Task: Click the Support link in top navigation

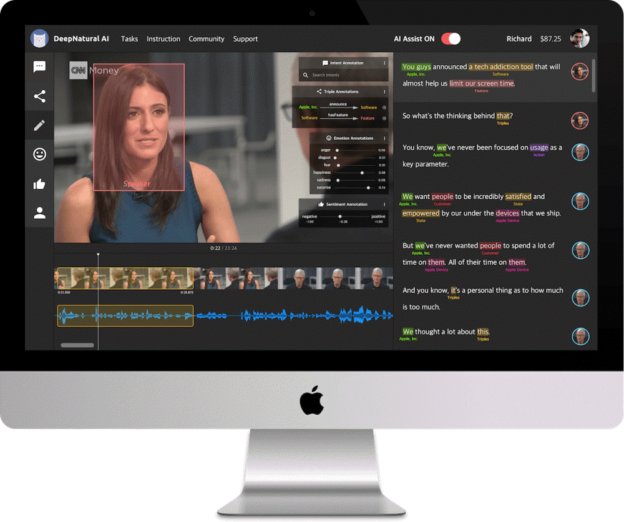Action: 245,39
